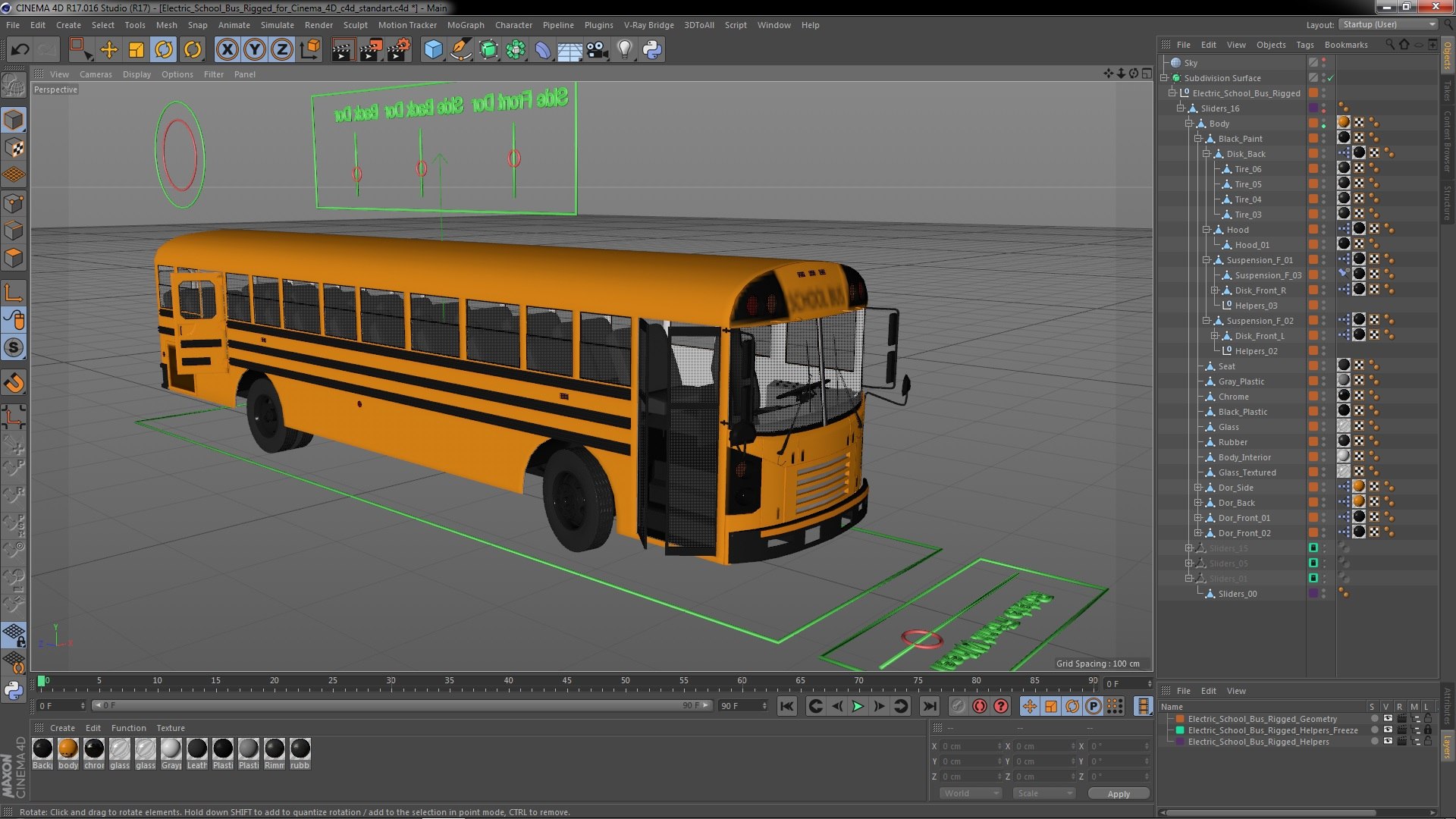The height and width of the screenshot is (819, 1456).
Task: Go to start of timeline
Action: pyautogui.click(x=787, y=707)
